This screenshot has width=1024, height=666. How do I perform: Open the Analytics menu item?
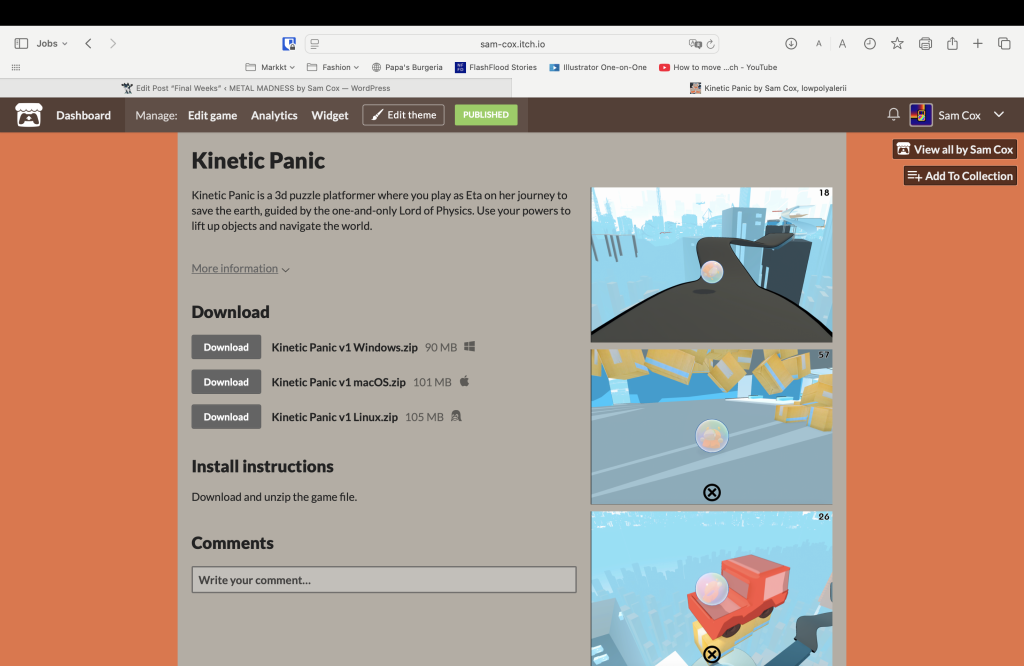[274, 116]
